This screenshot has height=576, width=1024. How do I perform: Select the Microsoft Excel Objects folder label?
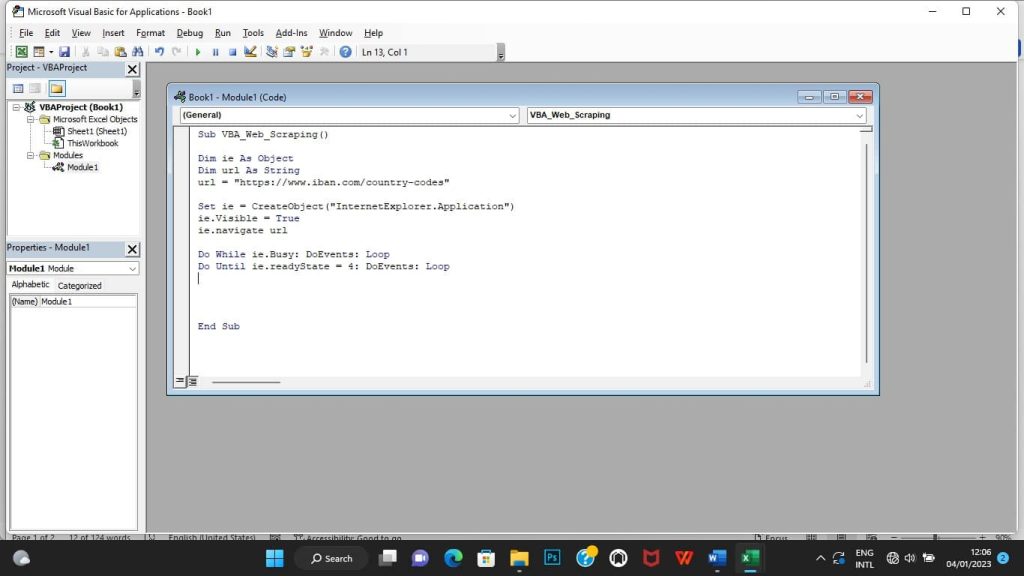95,120
